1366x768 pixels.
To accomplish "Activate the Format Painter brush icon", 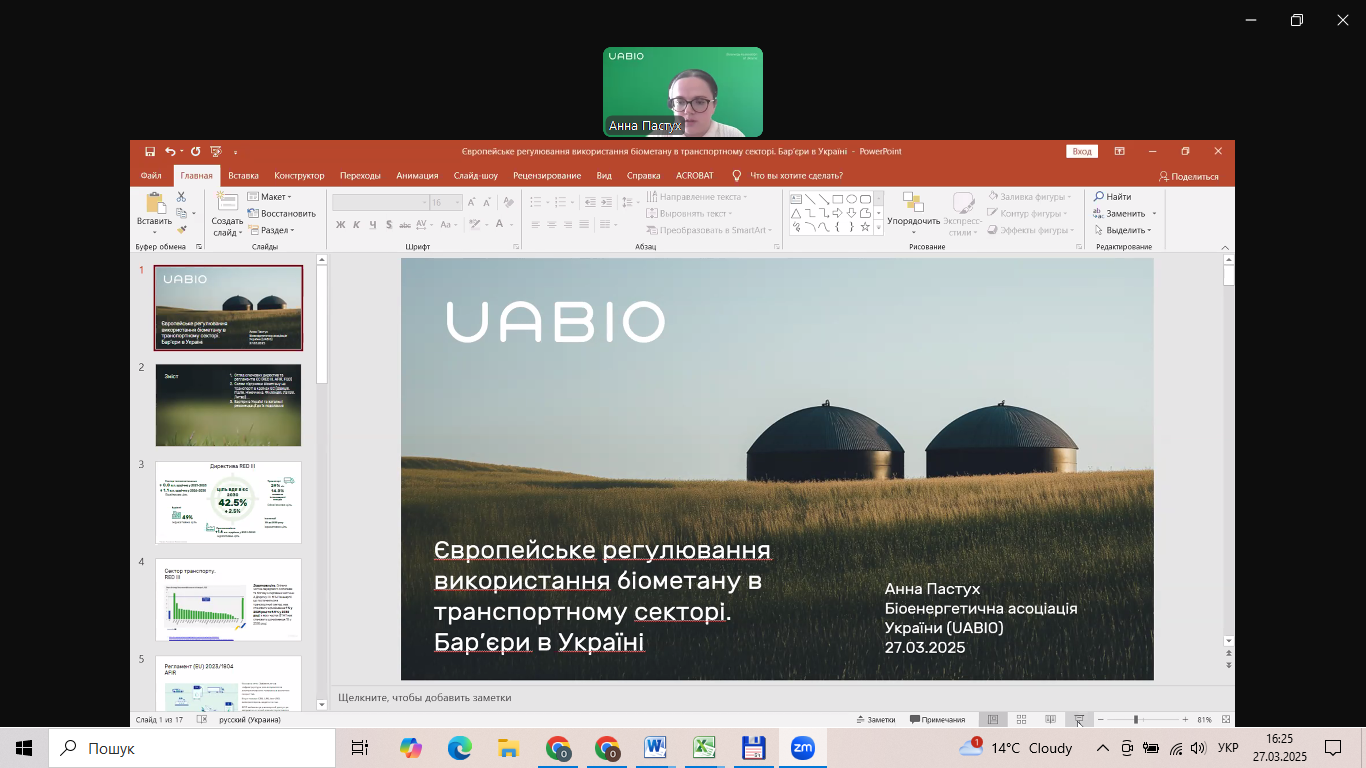I will (181, 229).
